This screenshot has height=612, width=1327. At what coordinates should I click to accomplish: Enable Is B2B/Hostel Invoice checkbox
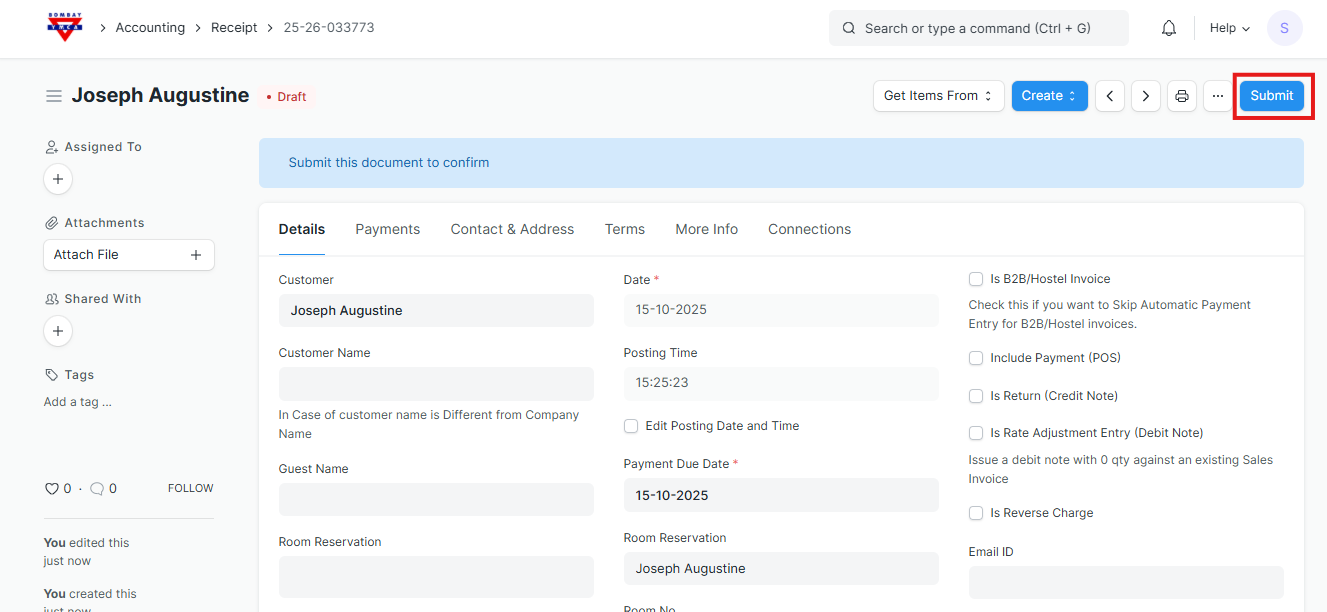(976, 279)
